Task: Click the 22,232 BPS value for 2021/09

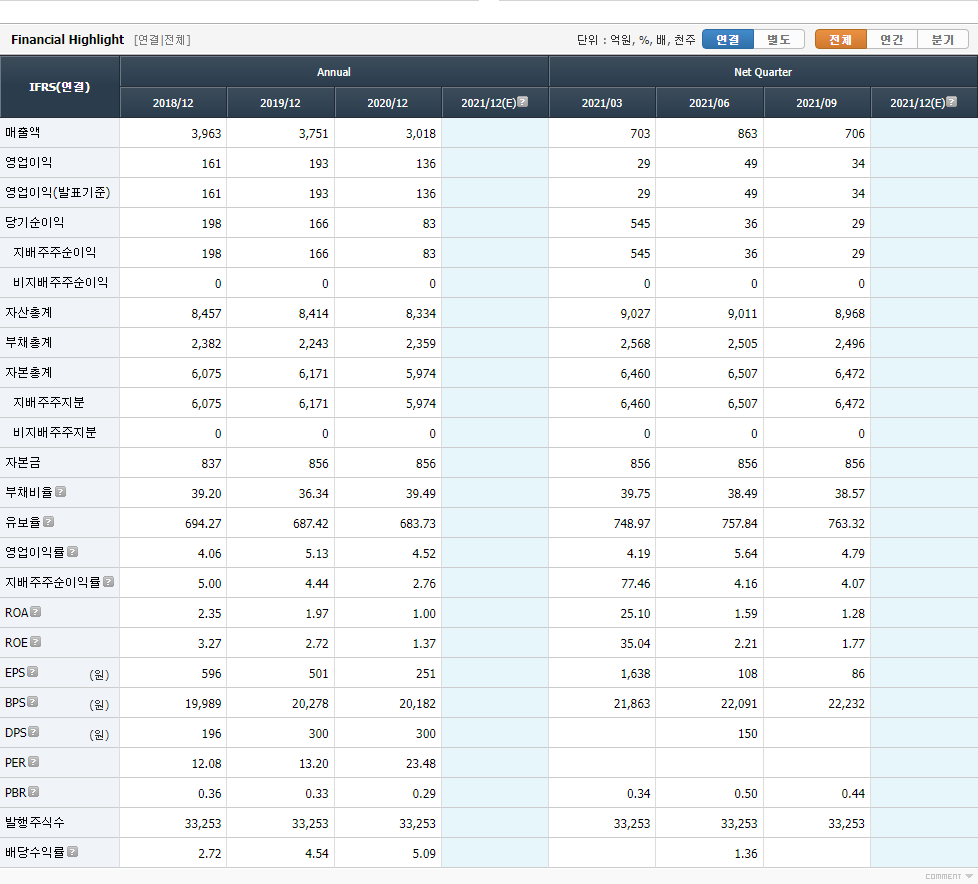Action: click(x=846, y=703)
